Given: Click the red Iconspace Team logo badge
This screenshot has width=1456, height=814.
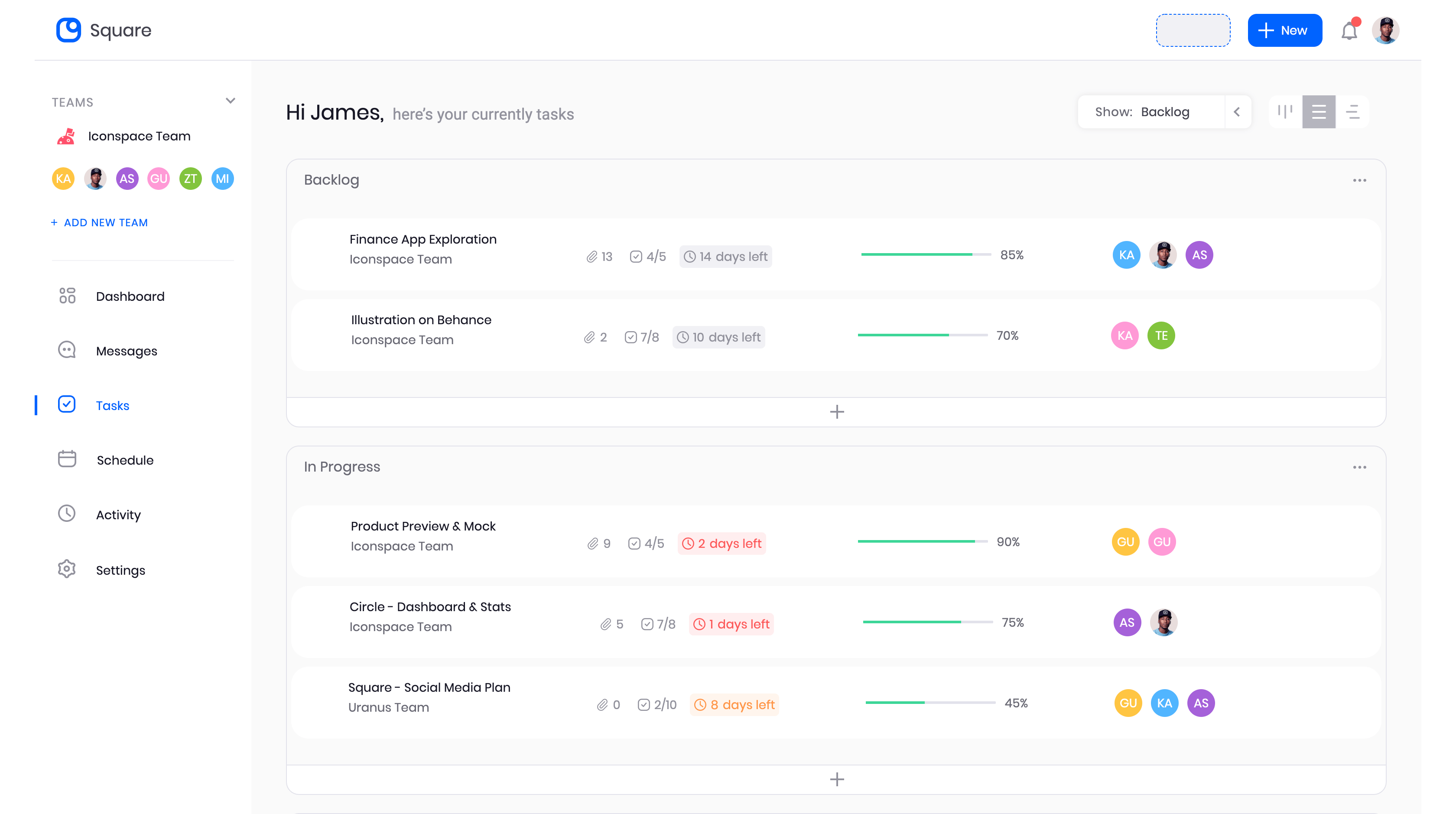Looking at the screenshot, I should pos(67,136).
